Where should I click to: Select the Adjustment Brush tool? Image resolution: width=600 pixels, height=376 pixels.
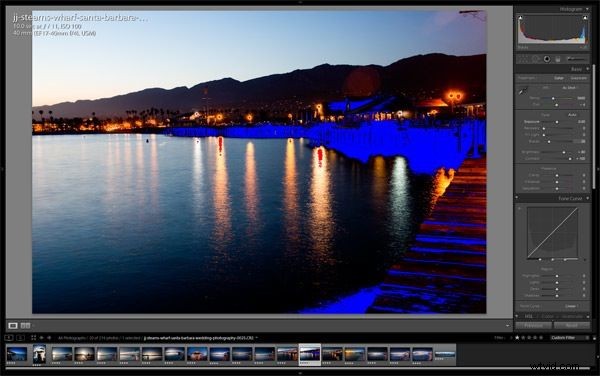[x=577, y=59]
